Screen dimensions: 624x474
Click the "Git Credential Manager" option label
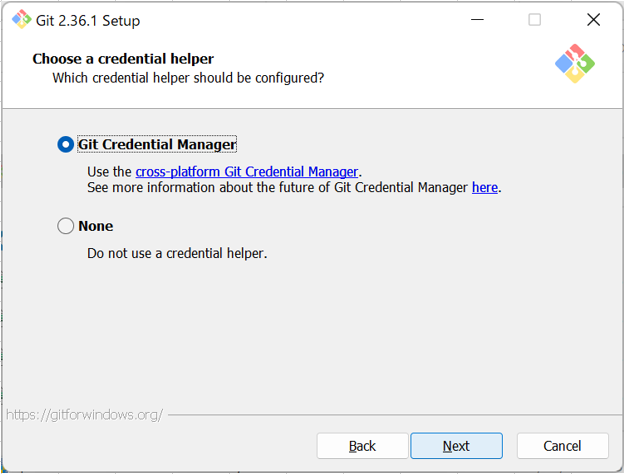(x=157, y=145)
